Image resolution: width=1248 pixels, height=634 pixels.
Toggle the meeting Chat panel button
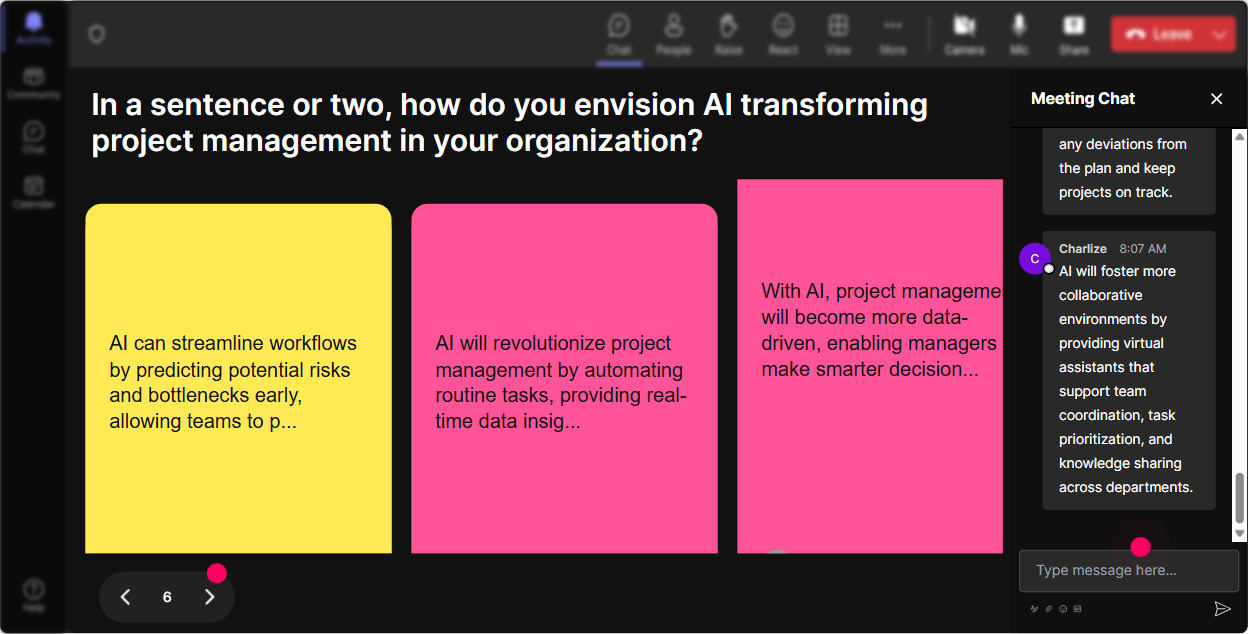tap(619, 33)
